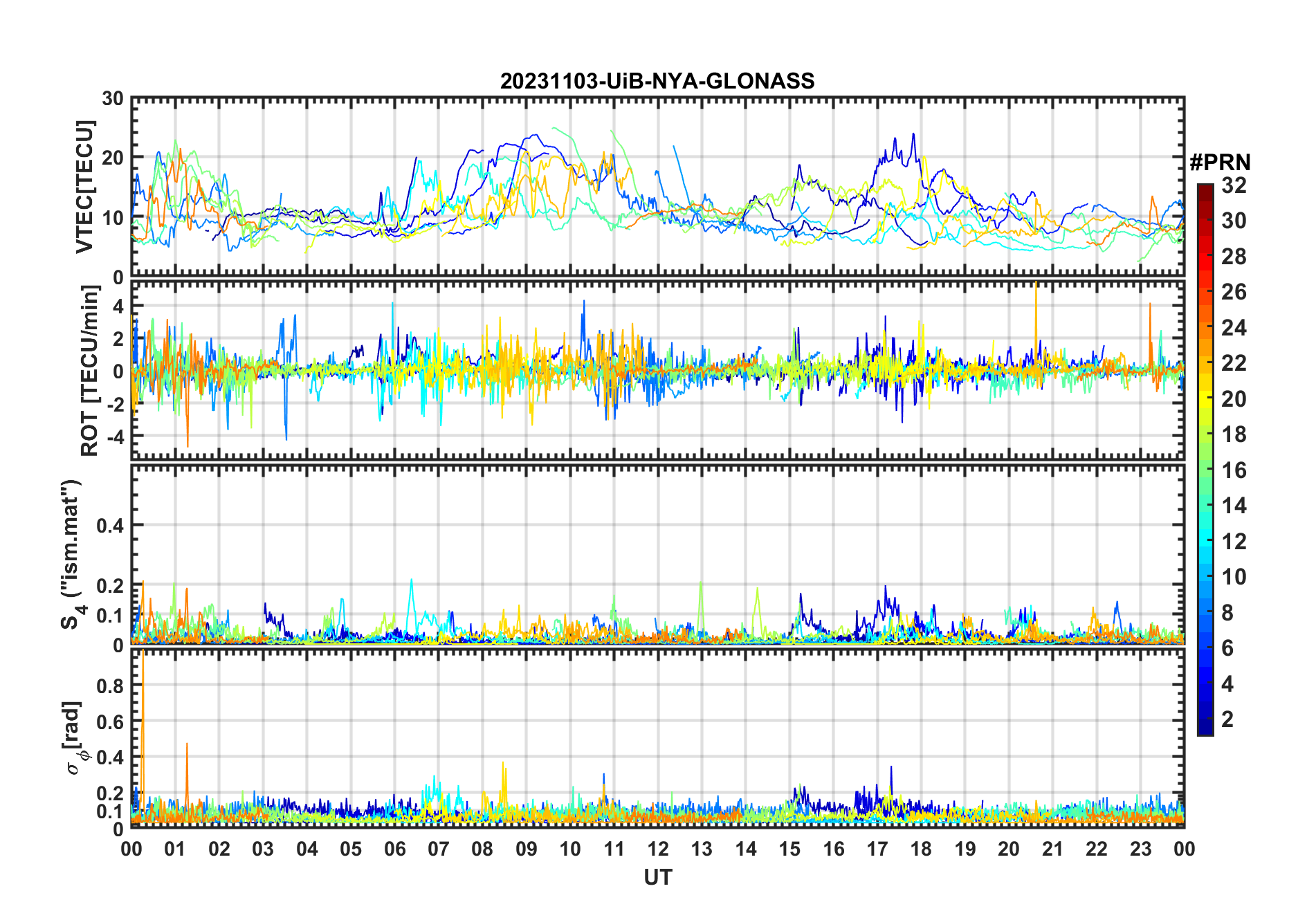Click the x-axis tick label 23

click(1140, 849)
